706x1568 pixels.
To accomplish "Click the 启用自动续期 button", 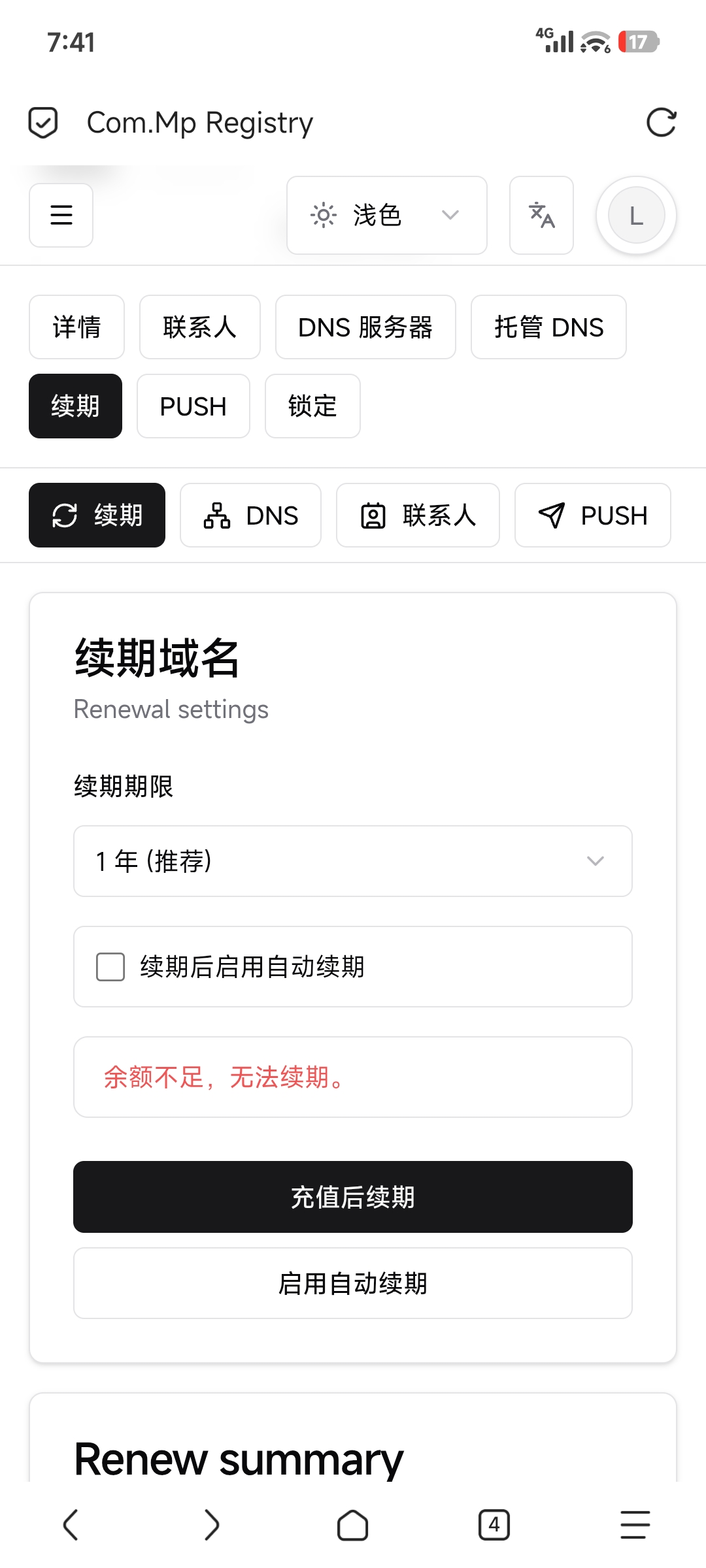I will (x=353, y=1283).
